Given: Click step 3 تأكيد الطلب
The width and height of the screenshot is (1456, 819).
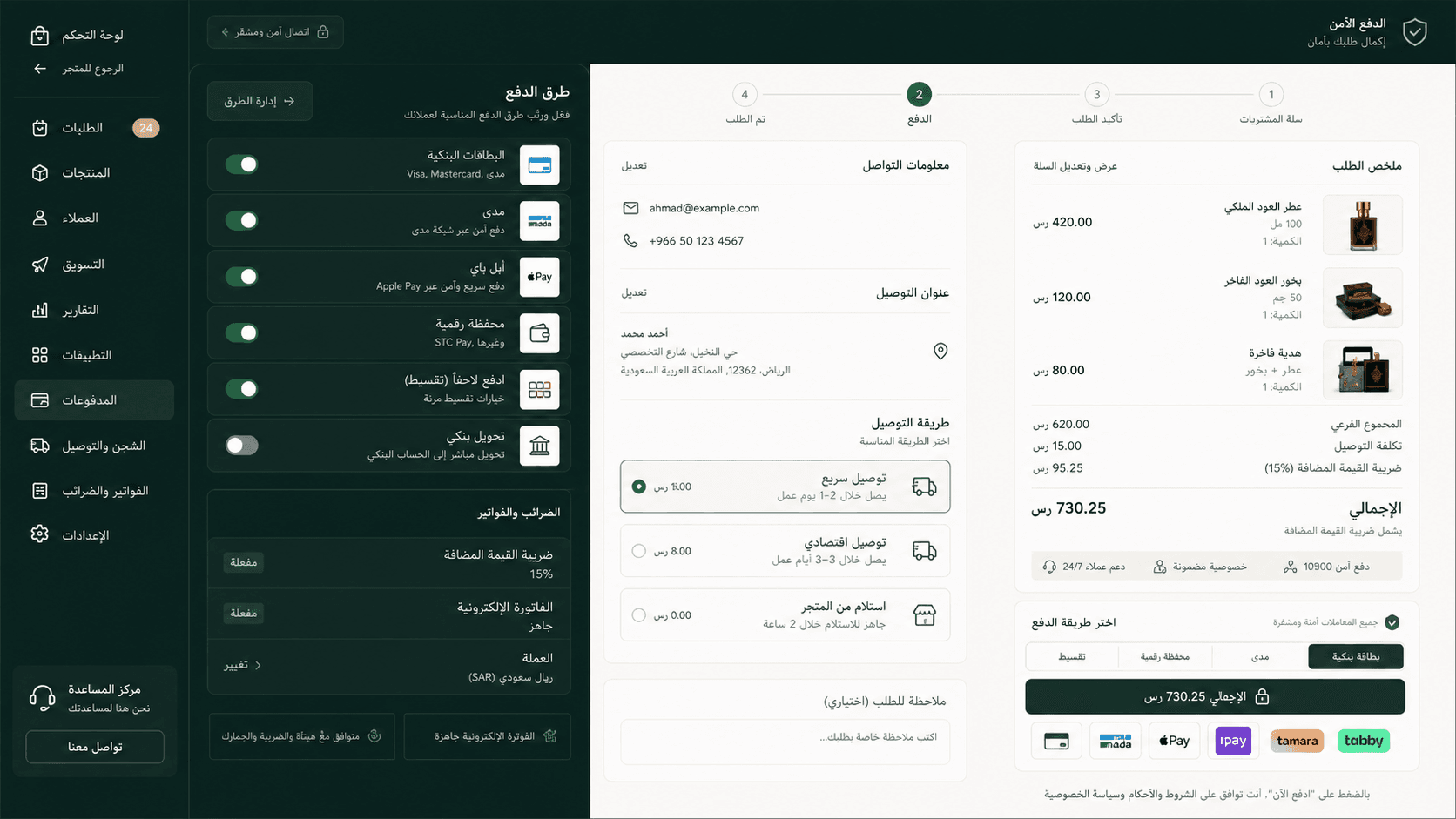Looking at the screenshot, I should point(1096,95).
